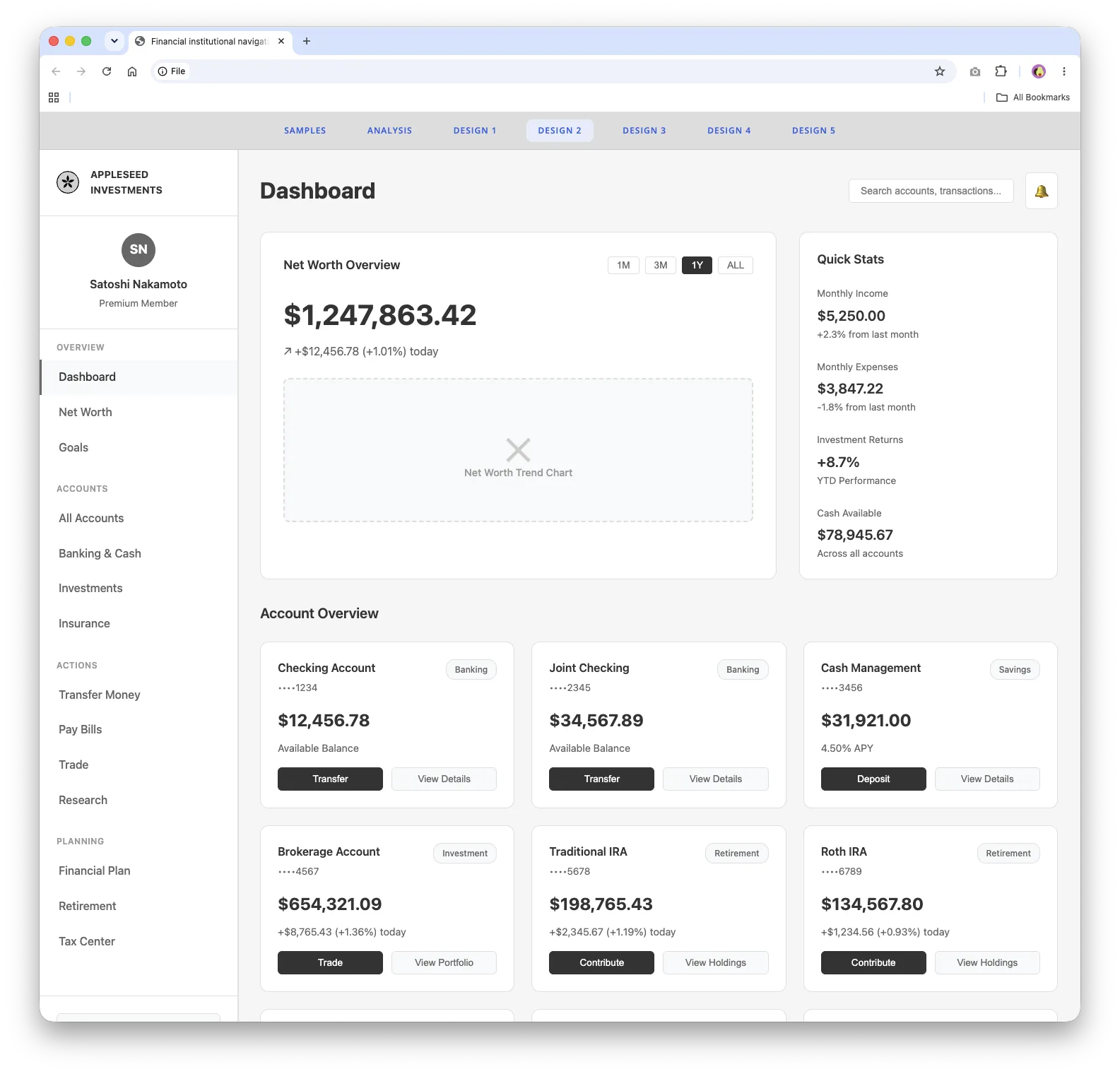Expand the browser tab search dropdown
This screenshot has width=1120, height=1074.
click(114, 41)
